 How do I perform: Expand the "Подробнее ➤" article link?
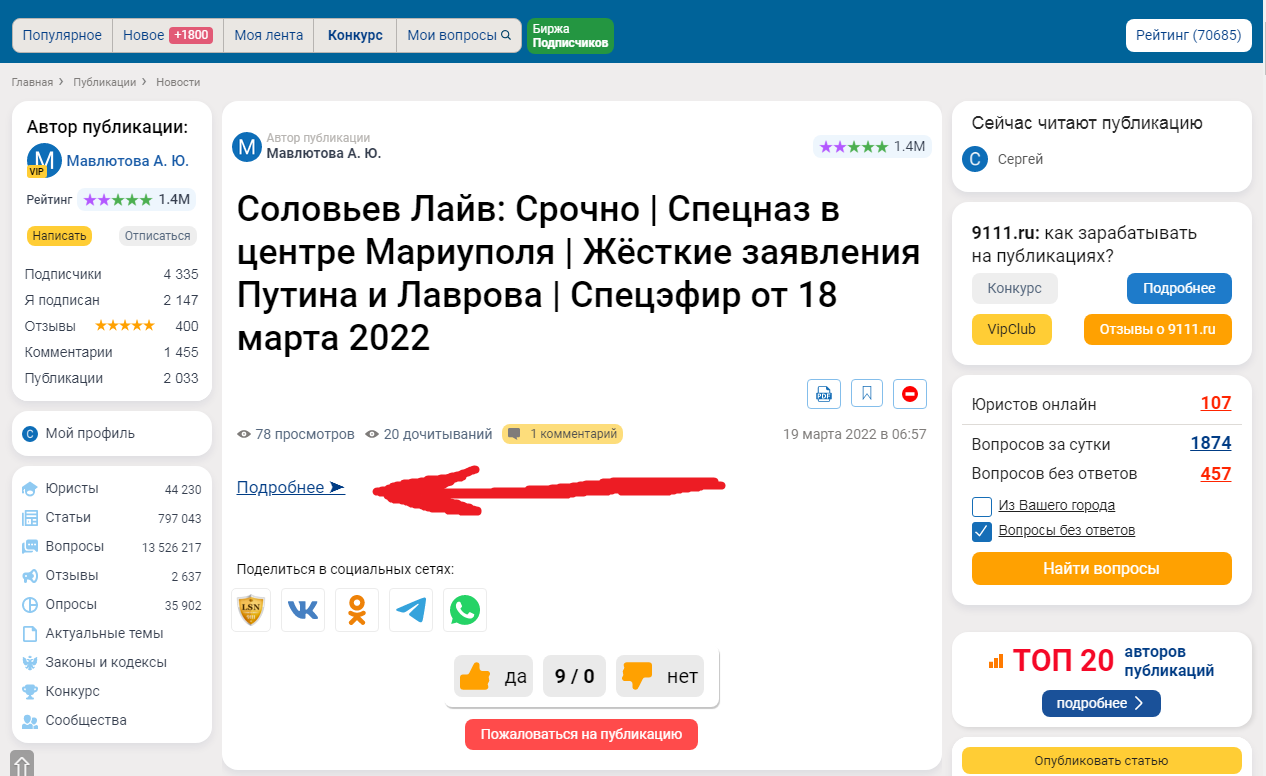tap(290, 488)
